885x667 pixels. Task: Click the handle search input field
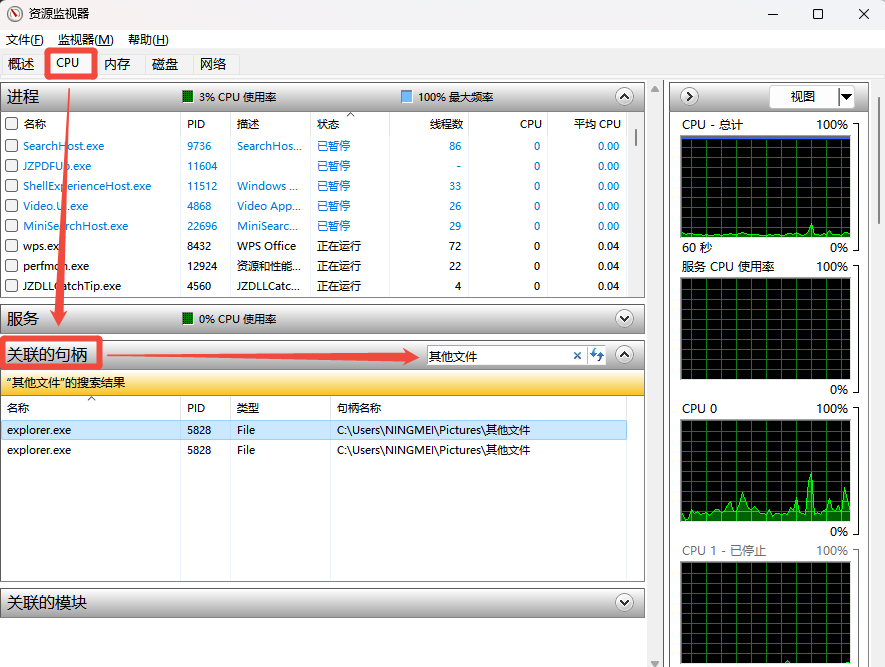pos(497,355)
